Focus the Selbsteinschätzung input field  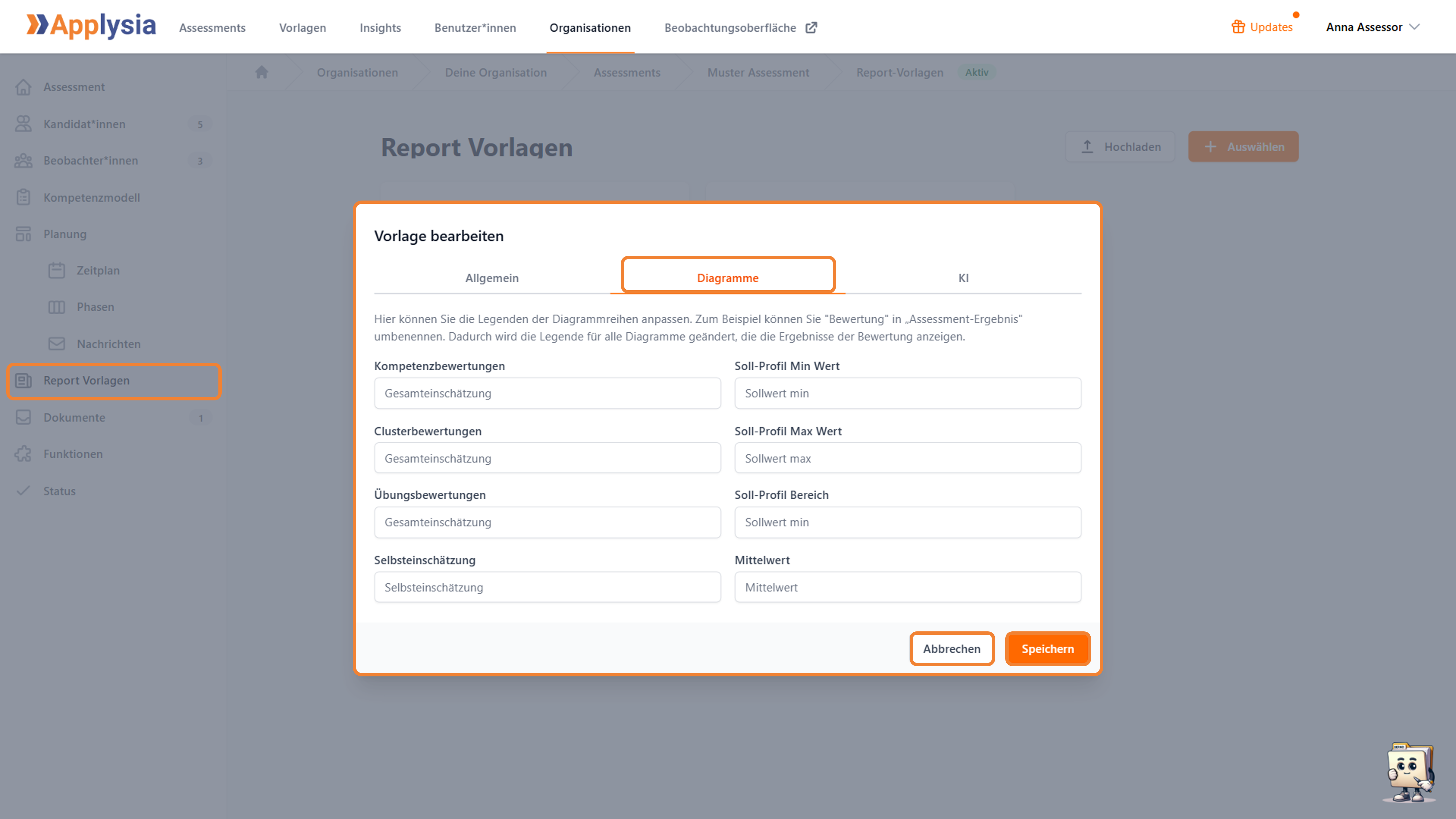[x=547, y=587]
